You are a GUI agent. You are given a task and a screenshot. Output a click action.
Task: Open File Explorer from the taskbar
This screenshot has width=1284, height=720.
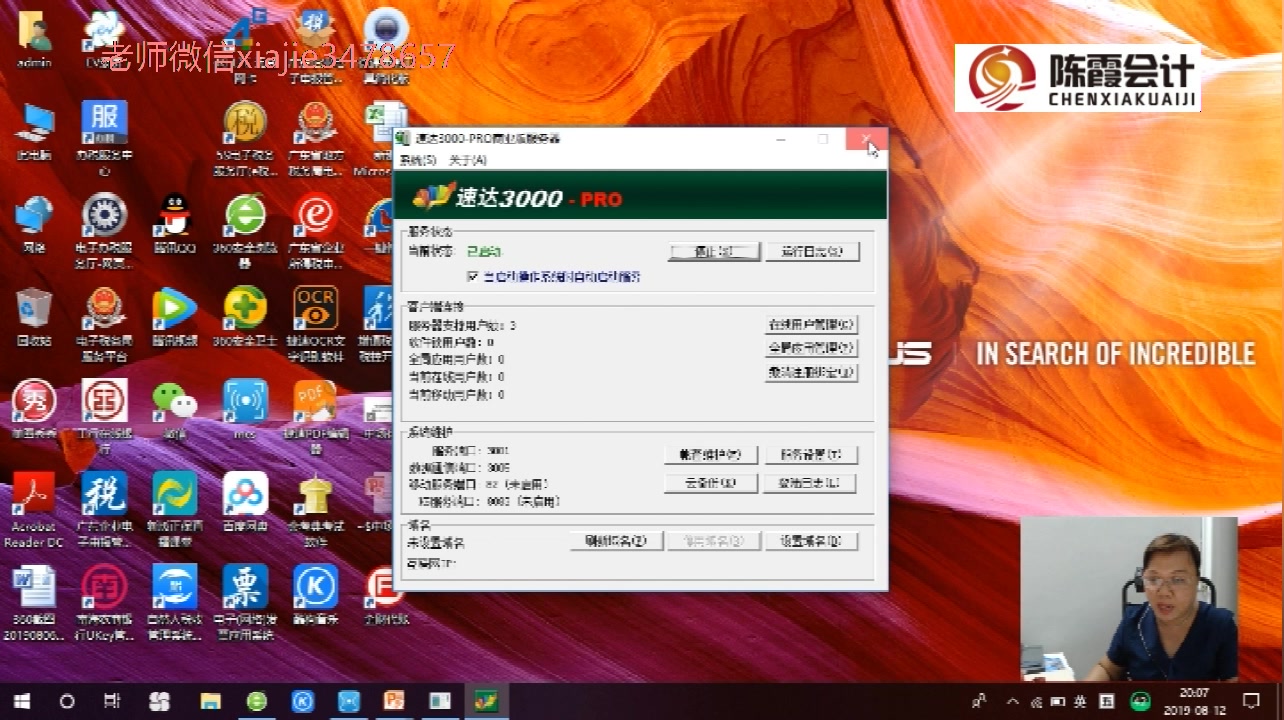(210, 701)
